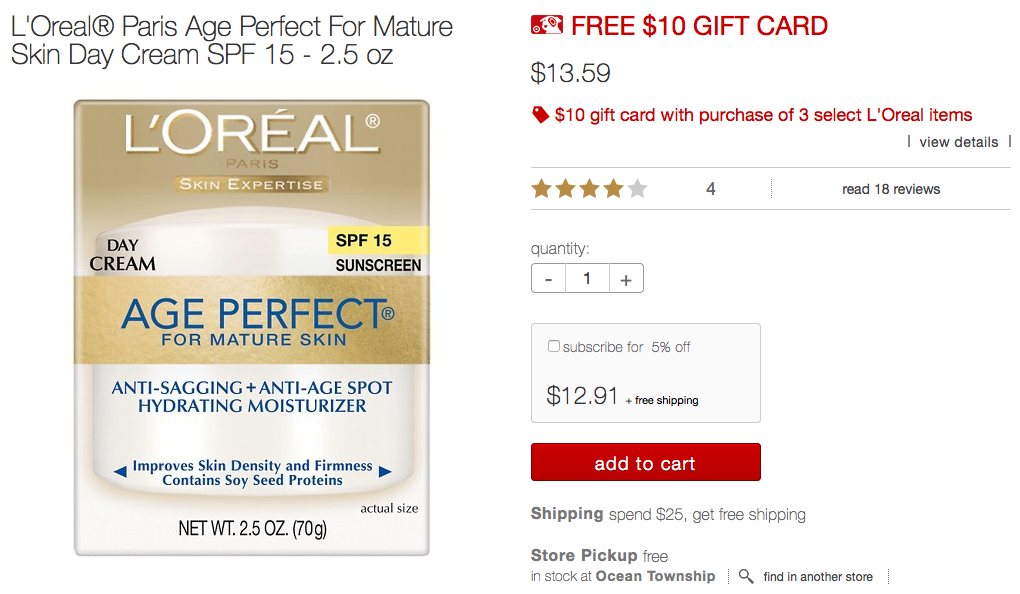Click the first gold star in the rating
The height and width of the screenshot is (594, 1020).
pyautogui.click(x=540, y=187)
